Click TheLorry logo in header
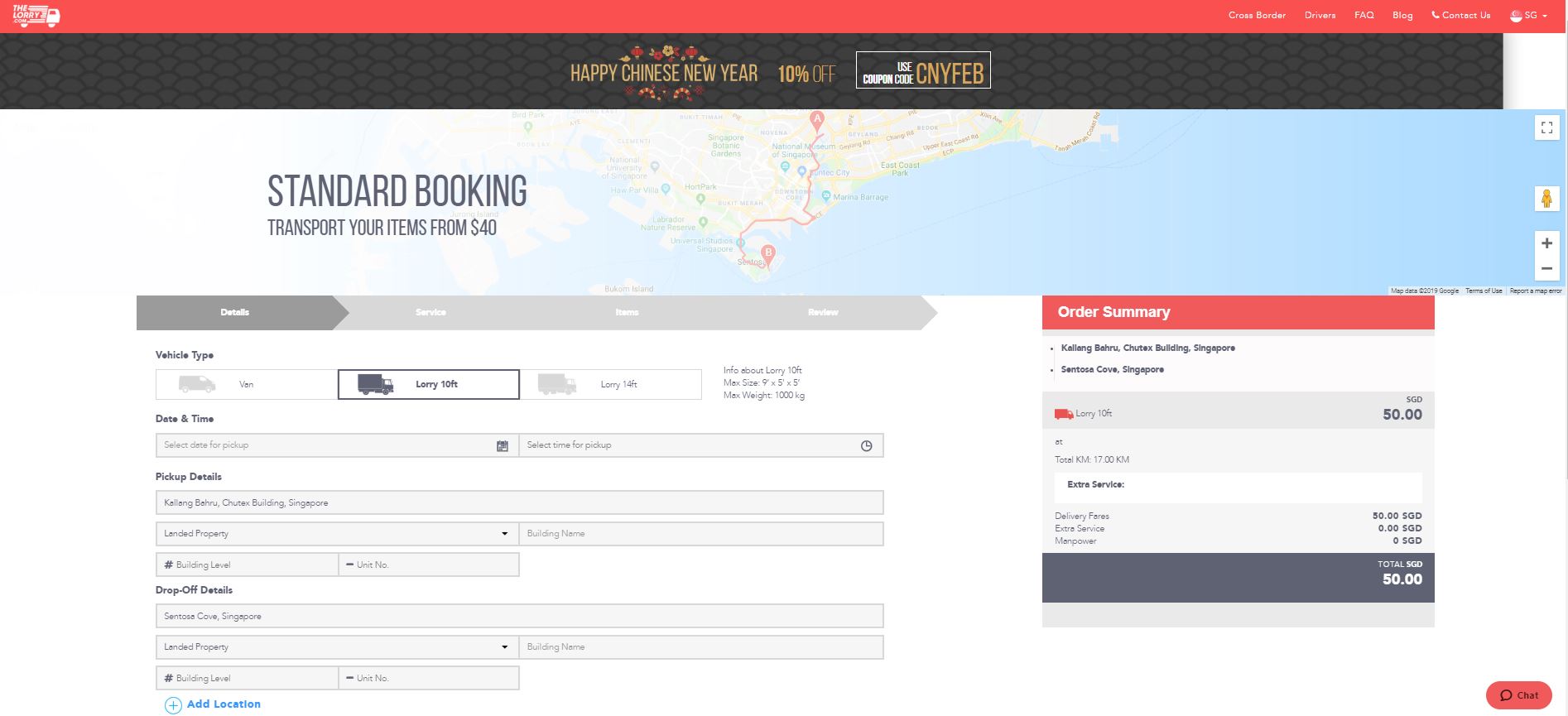1568x716 pixels. pos(36,16)
